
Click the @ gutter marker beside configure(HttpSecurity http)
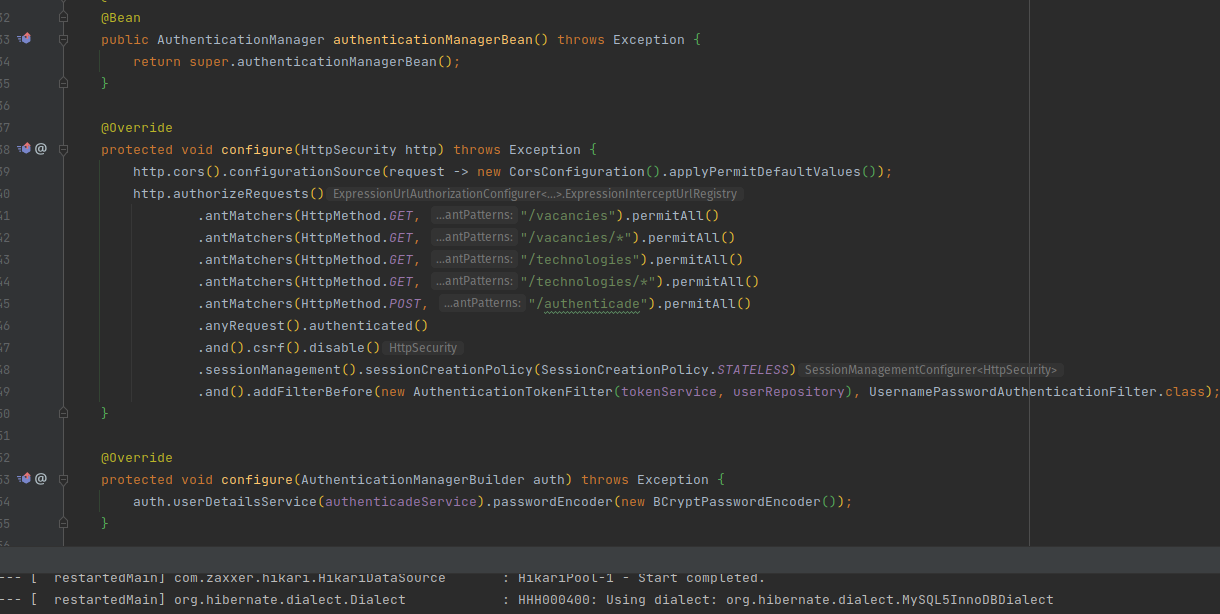click(x=41, y=149)
